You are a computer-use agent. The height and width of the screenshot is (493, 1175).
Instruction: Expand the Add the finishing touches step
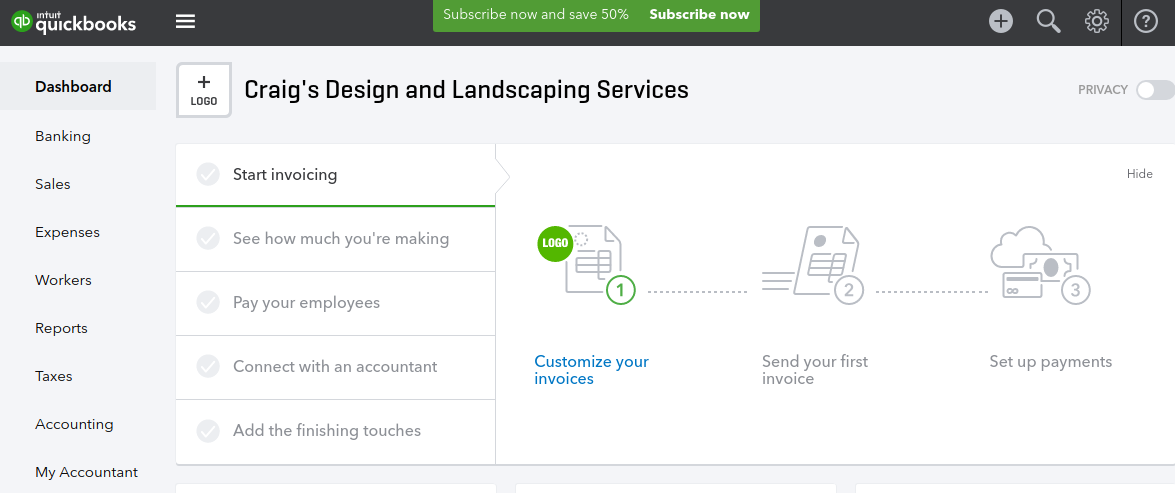click(x=336, y=431)
